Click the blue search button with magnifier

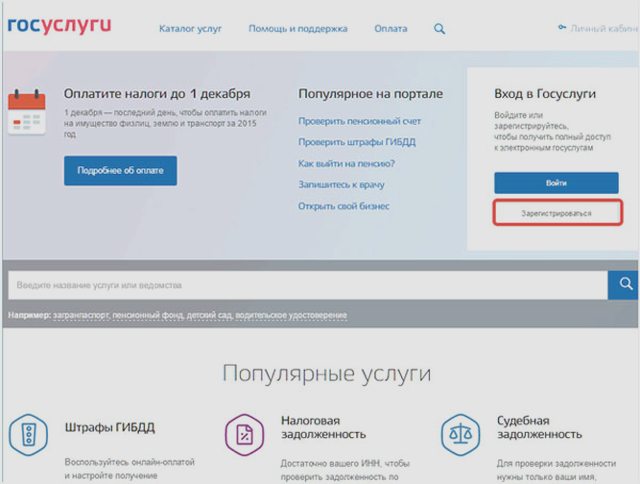coord(623,284)
